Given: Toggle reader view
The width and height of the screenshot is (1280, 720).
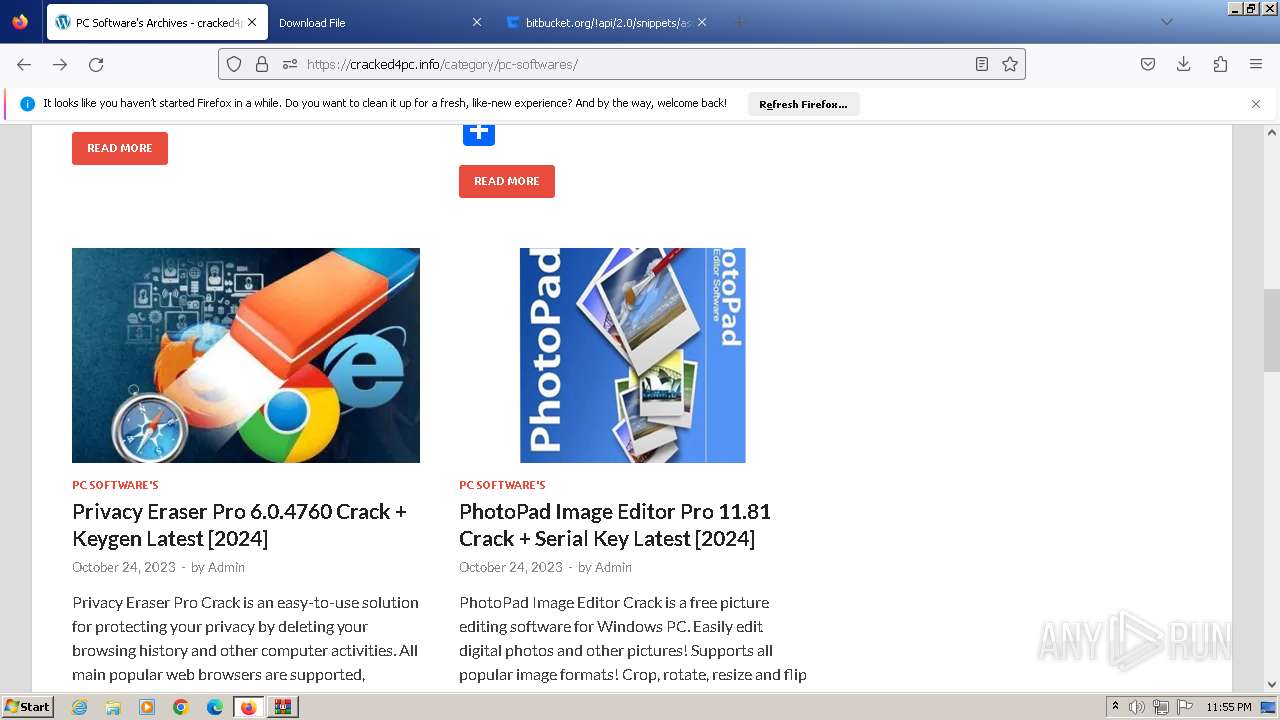Looking at the screenshot, I should [982, 64].
